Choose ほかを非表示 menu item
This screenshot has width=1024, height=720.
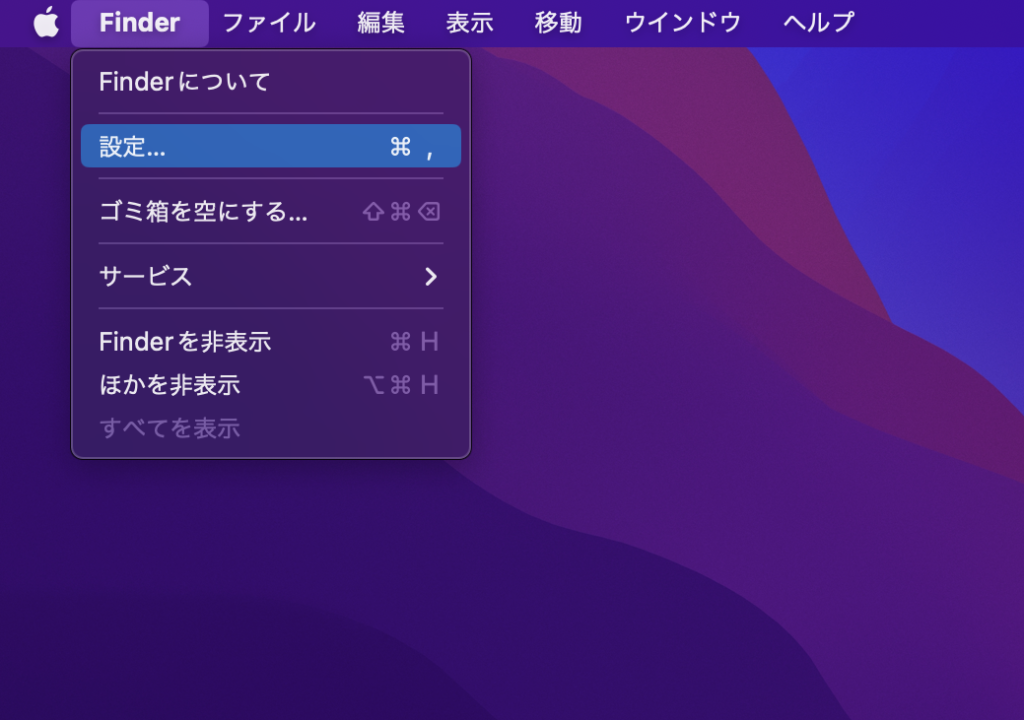[x=271, y=385]
